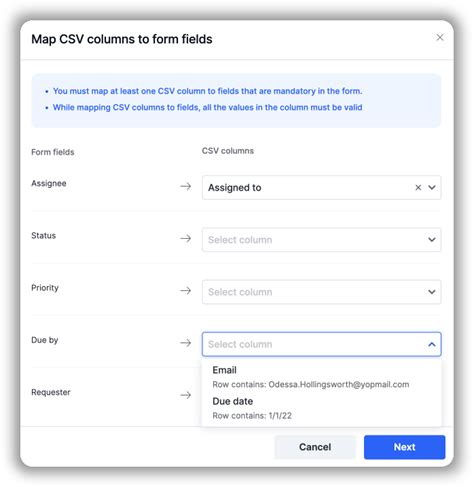Click the Assigned to selected value text
The height and width of the screenshot is (487, 474).
[x=235, y=188]
